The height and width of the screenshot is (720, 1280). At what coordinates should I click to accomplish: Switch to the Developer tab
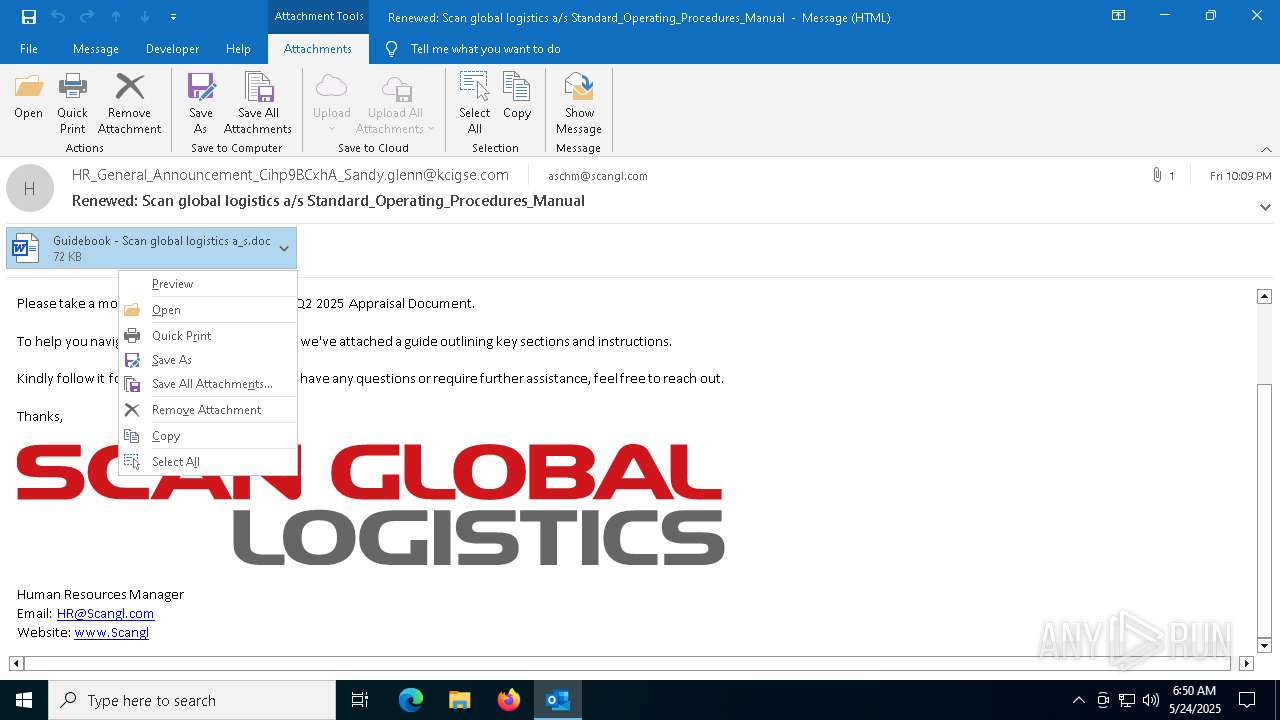point(172,49)
